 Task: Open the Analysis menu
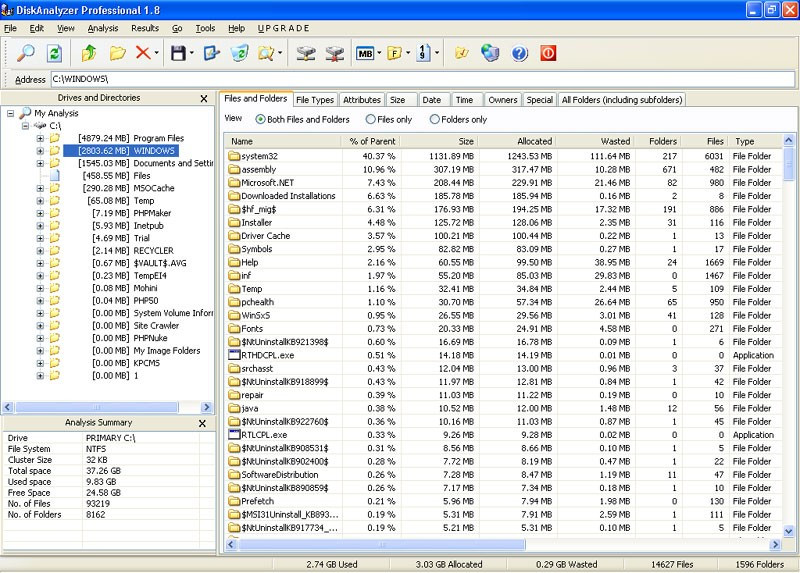[103, 29]
